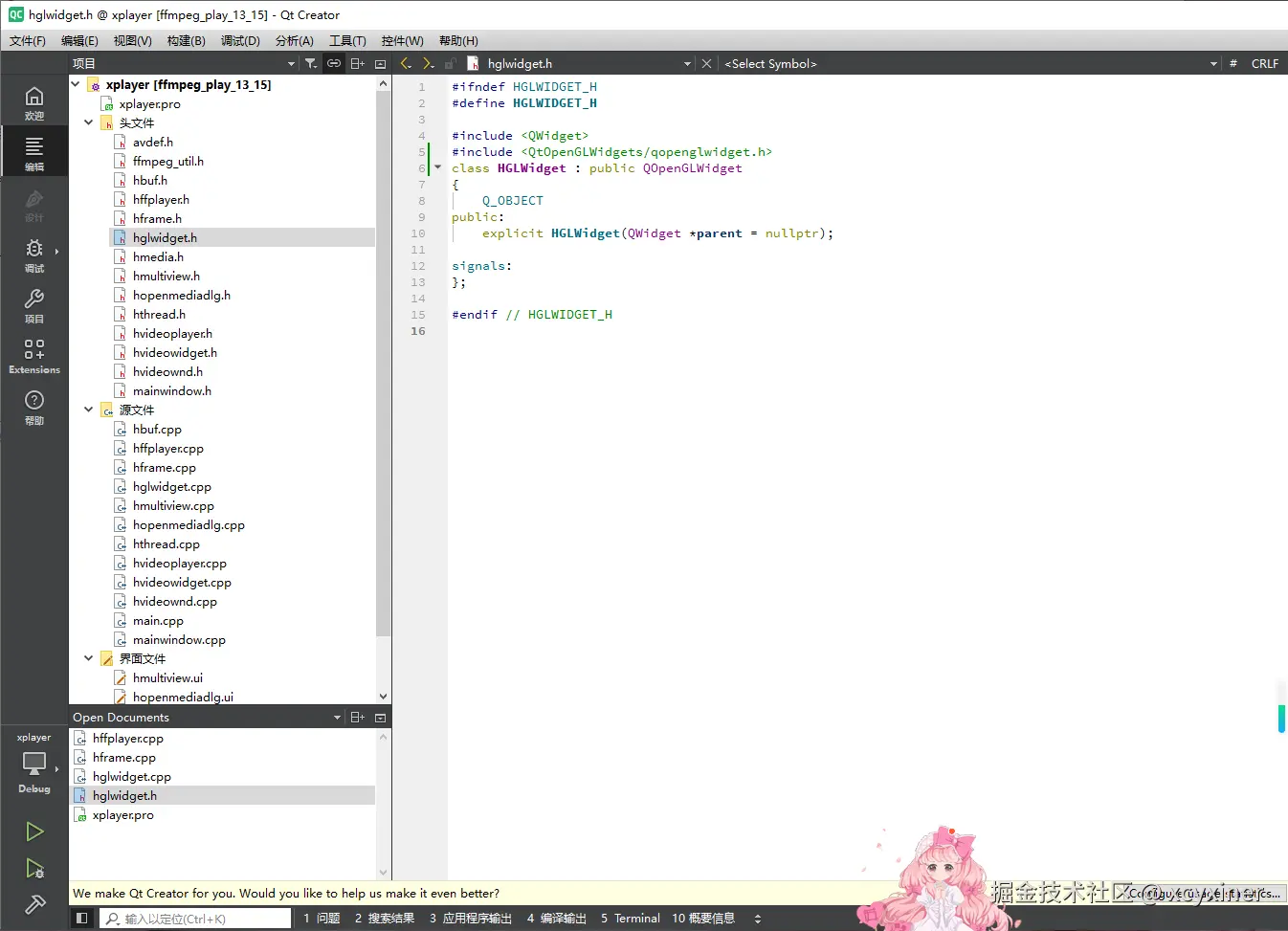Image resolution: width=1288 pixels, height=931 pixels.
Task: Open the Select Symbol dropdown
Action: tap(970, 63)
